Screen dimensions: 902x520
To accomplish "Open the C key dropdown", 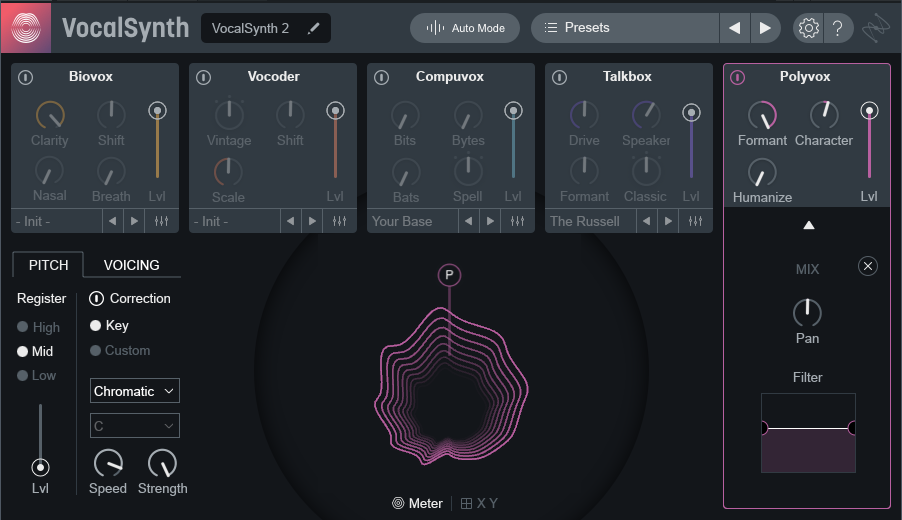I will 135,426.
